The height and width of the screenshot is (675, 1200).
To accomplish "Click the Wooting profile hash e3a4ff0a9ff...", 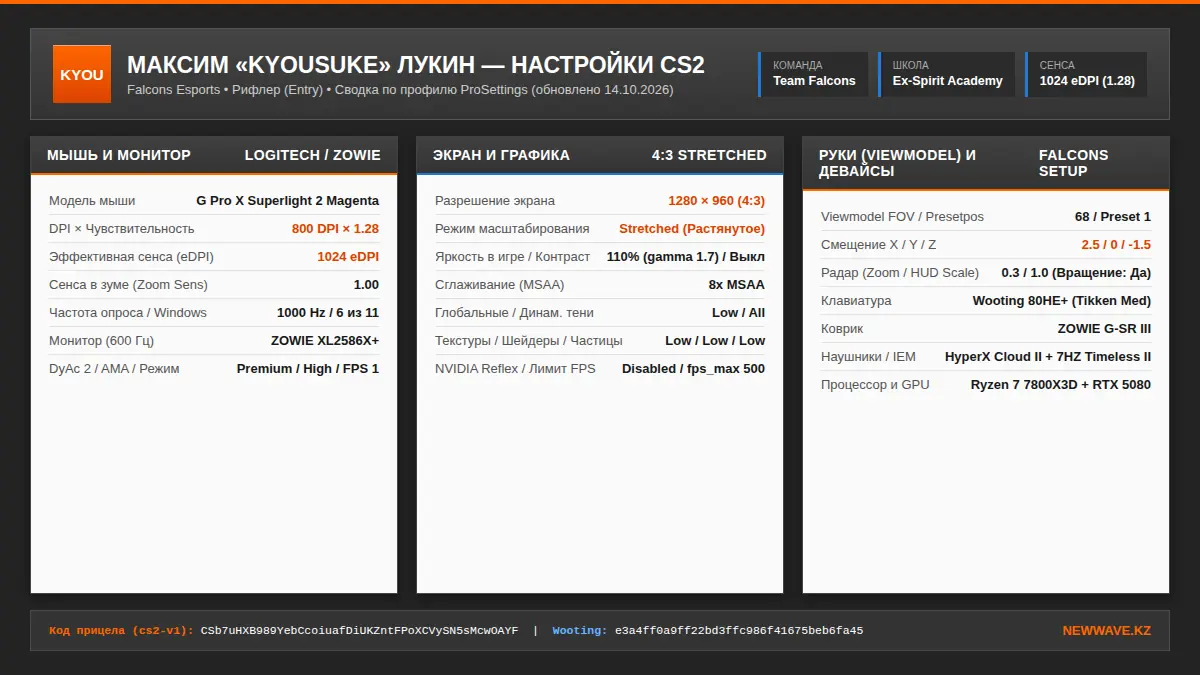I will [739, 631].
